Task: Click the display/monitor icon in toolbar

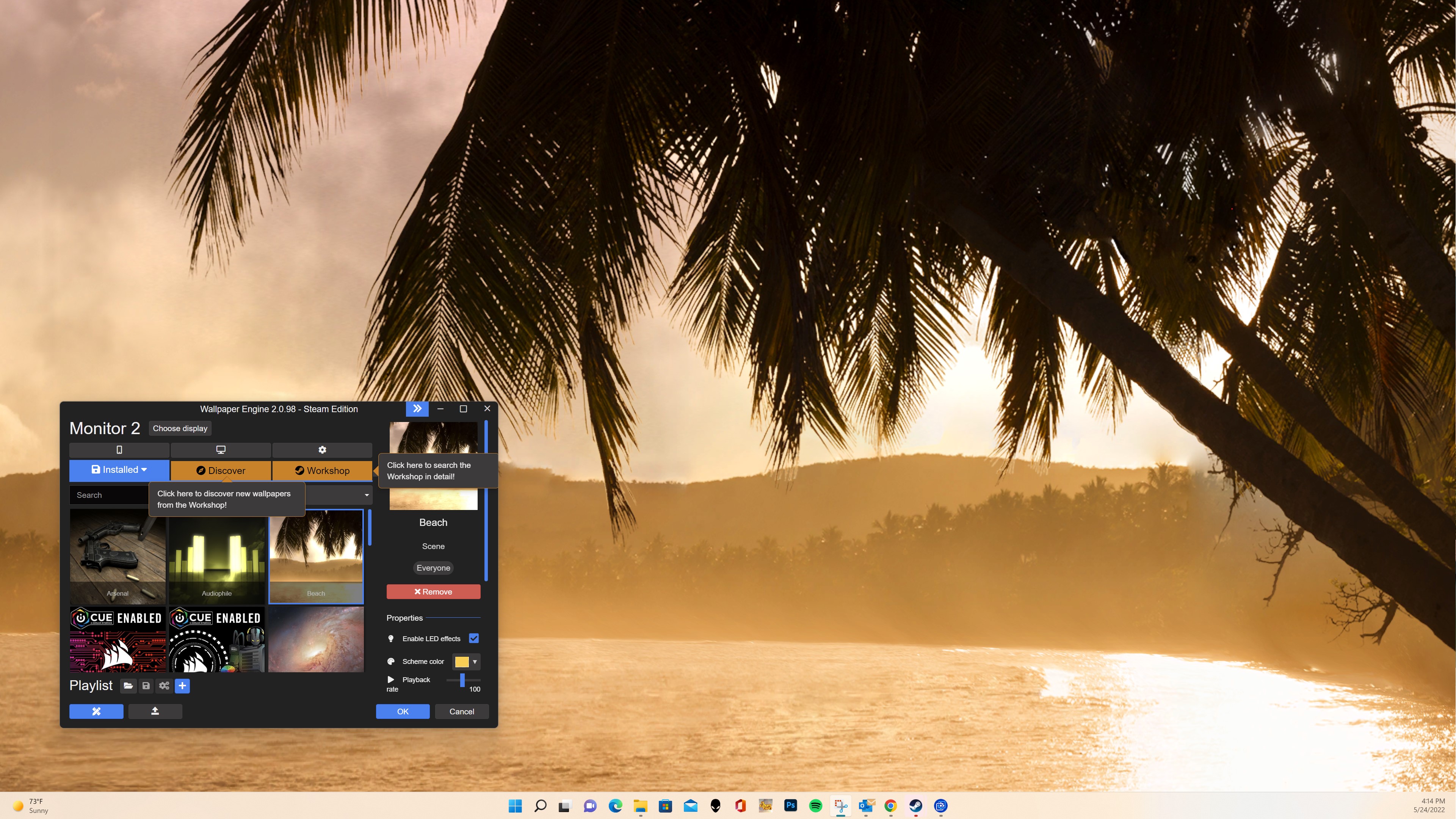Action: tap(221, 450)
